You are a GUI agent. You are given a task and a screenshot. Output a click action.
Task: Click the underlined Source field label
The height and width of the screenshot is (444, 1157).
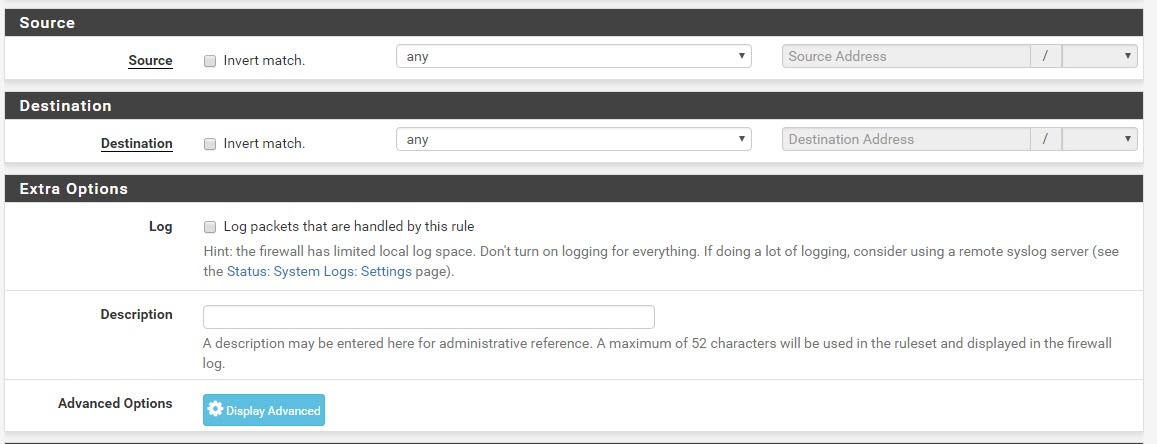[151, 60]
